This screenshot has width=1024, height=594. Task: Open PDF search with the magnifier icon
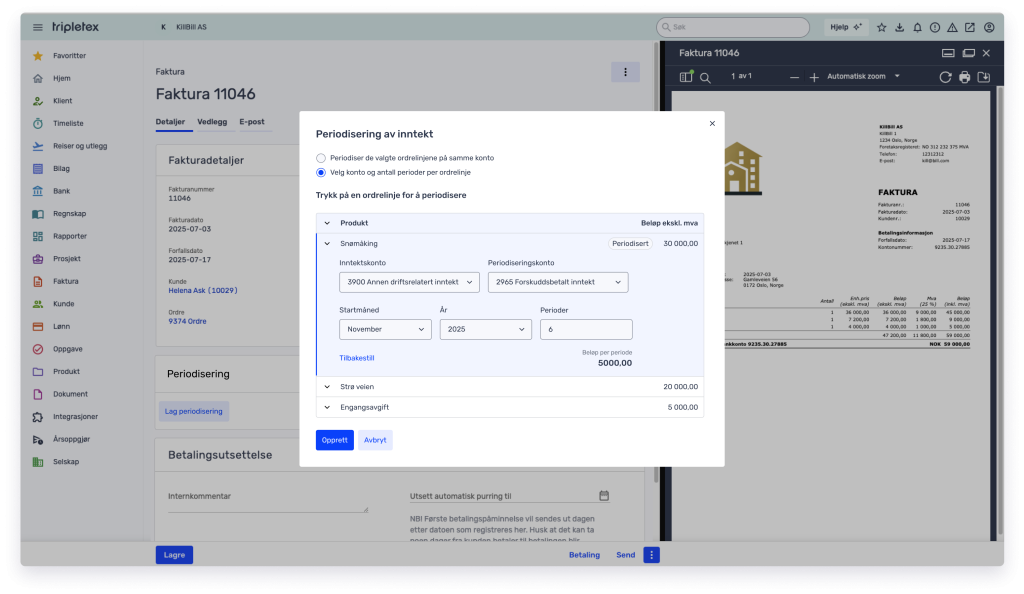coord(706,76)
